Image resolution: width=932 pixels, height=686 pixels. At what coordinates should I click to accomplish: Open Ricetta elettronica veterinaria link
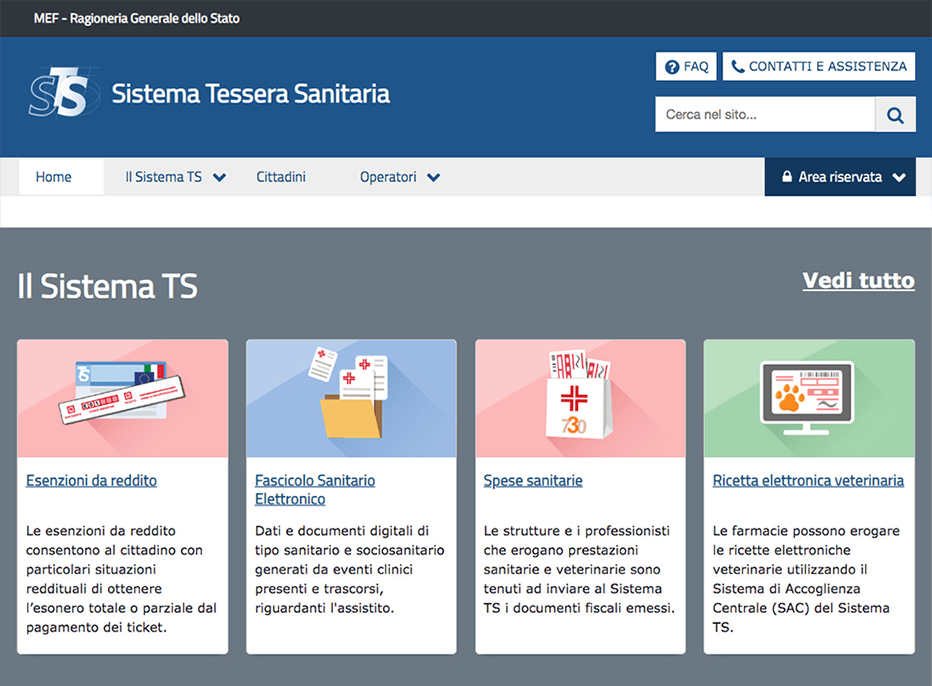[808, 481]
